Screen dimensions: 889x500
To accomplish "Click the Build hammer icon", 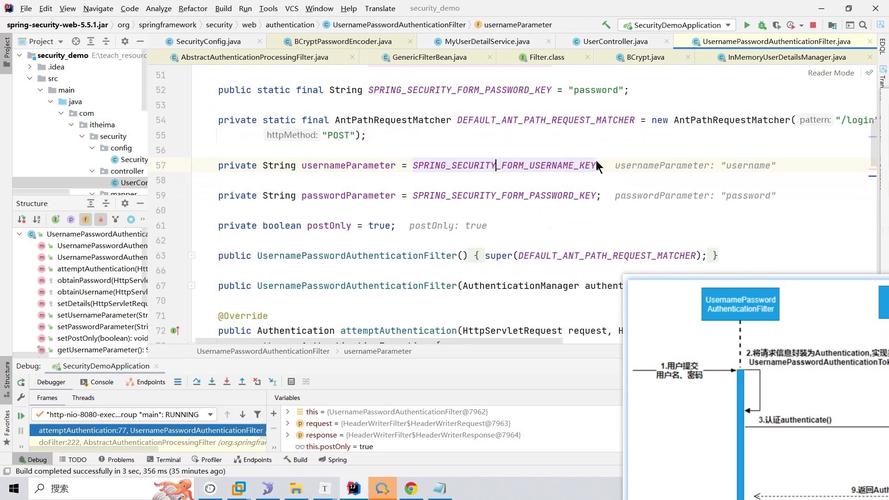I will (606, 24).
